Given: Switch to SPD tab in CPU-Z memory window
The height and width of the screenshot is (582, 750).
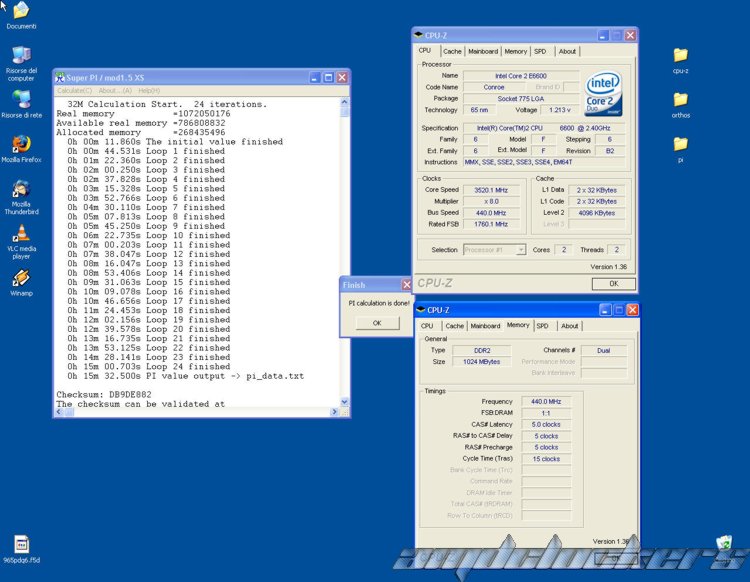Looking at the screenshot, I should 542,326.
